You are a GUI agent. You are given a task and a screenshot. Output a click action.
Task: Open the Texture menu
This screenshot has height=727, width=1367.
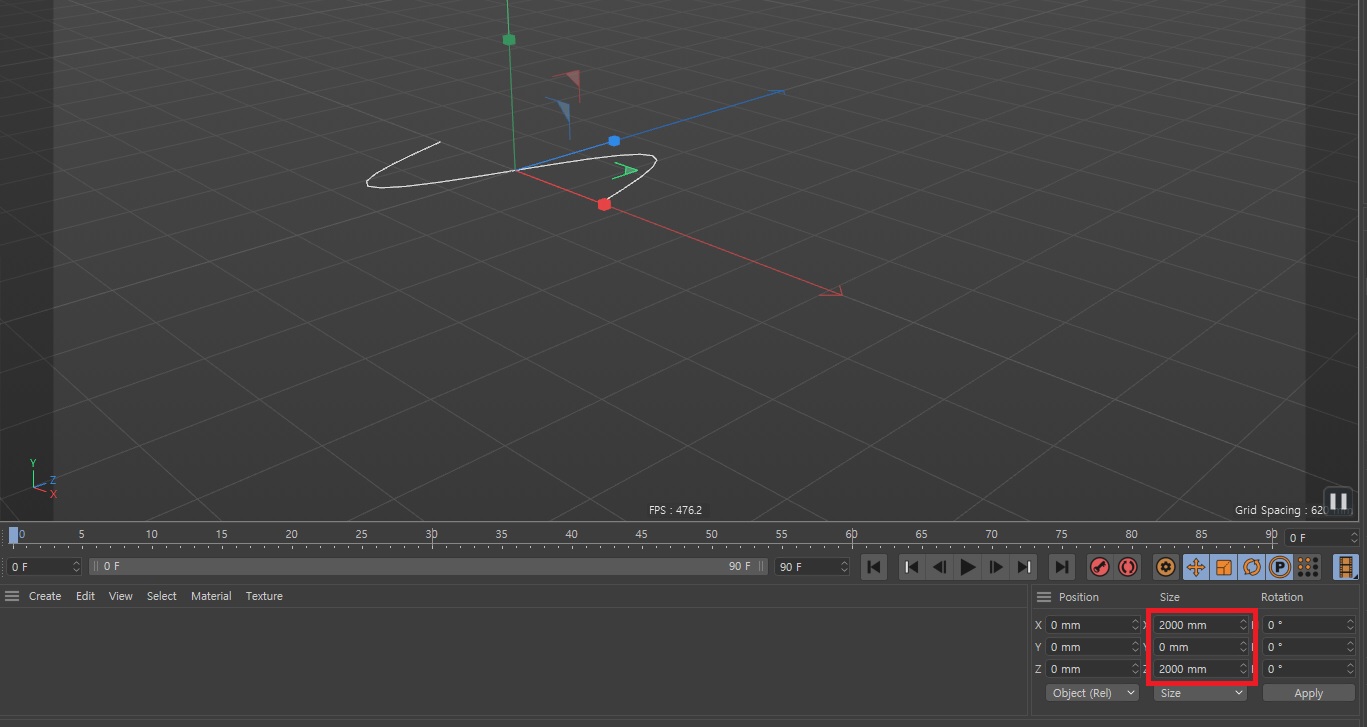coord(264,596)
